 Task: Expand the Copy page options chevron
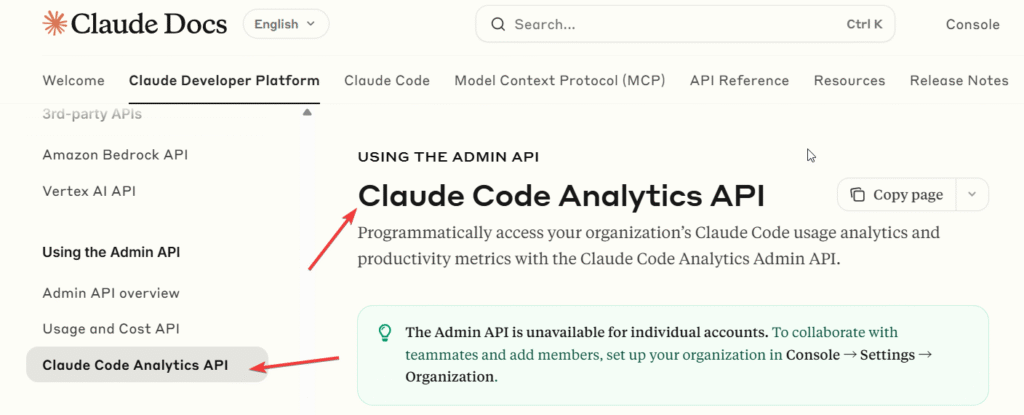click(x=972, y=195)
